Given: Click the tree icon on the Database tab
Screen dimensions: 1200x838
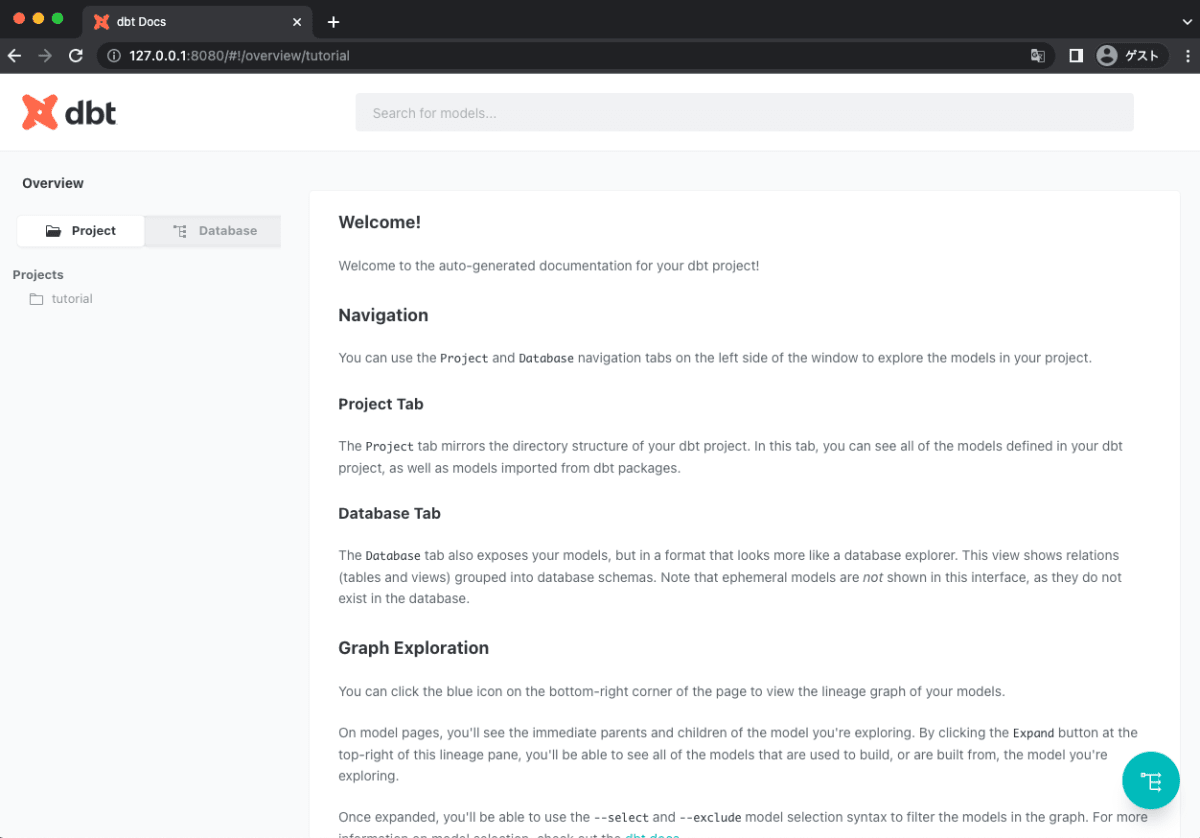Looking at the screenshot, I should (x=180, y=231).
